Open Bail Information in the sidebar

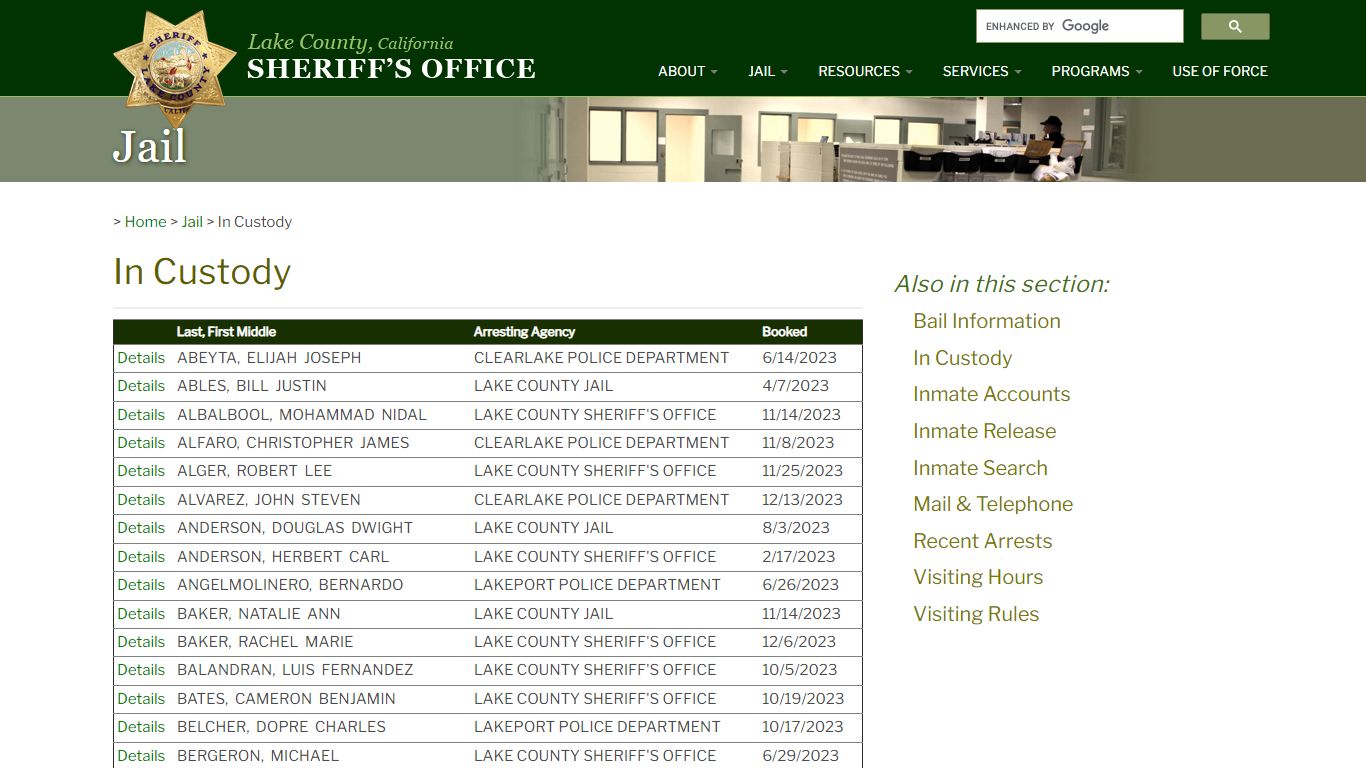(x=986, y=321)
